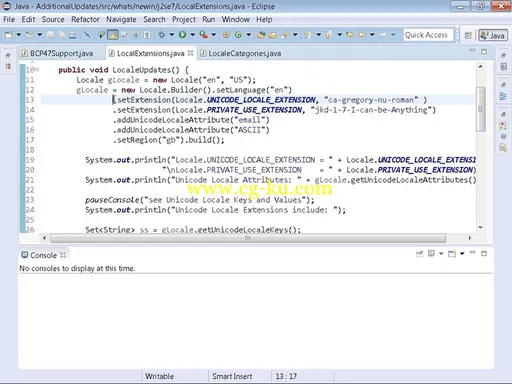Click the Run Last Tool icon
Viewport: 512px width, 384px height.
click(x=203, y=35)
